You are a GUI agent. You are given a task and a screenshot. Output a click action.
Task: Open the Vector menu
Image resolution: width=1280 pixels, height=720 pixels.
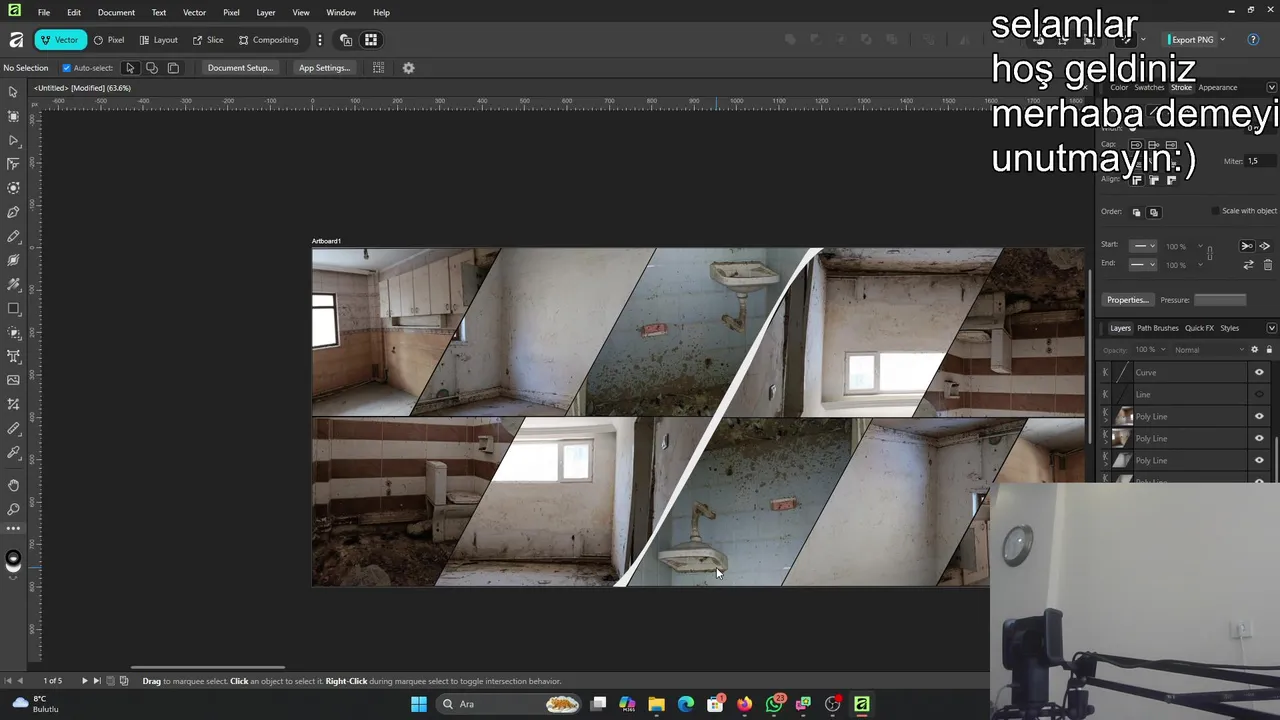tap(194, 13)
